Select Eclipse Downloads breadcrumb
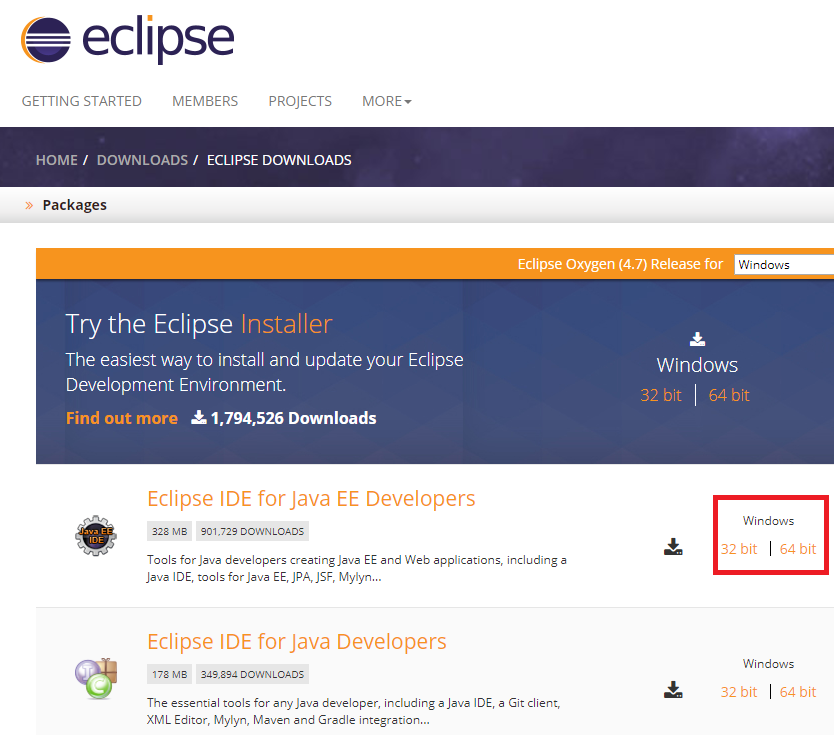 [x=279, y=160]
